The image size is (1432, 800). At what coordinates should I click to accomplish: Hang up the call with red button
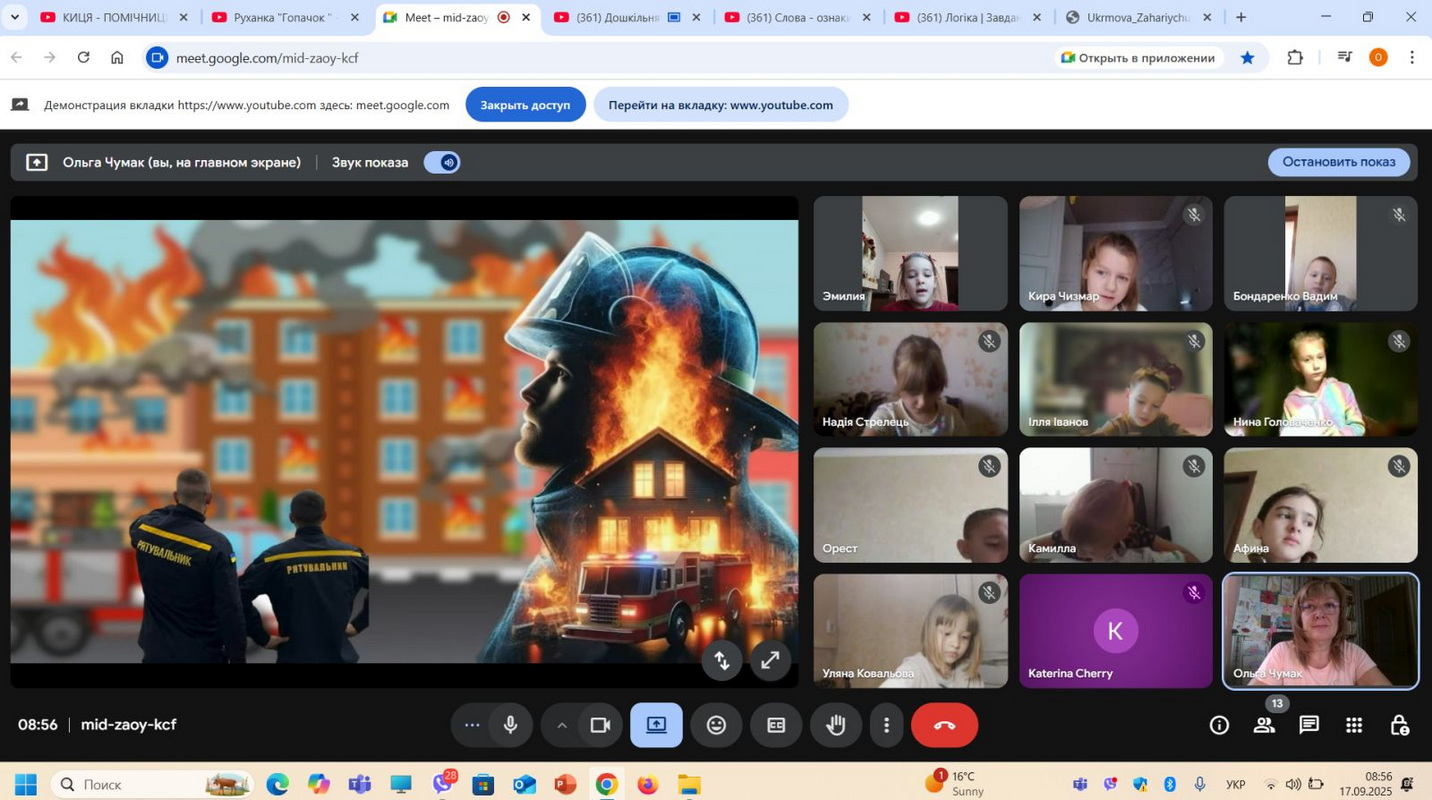(944, 725)
